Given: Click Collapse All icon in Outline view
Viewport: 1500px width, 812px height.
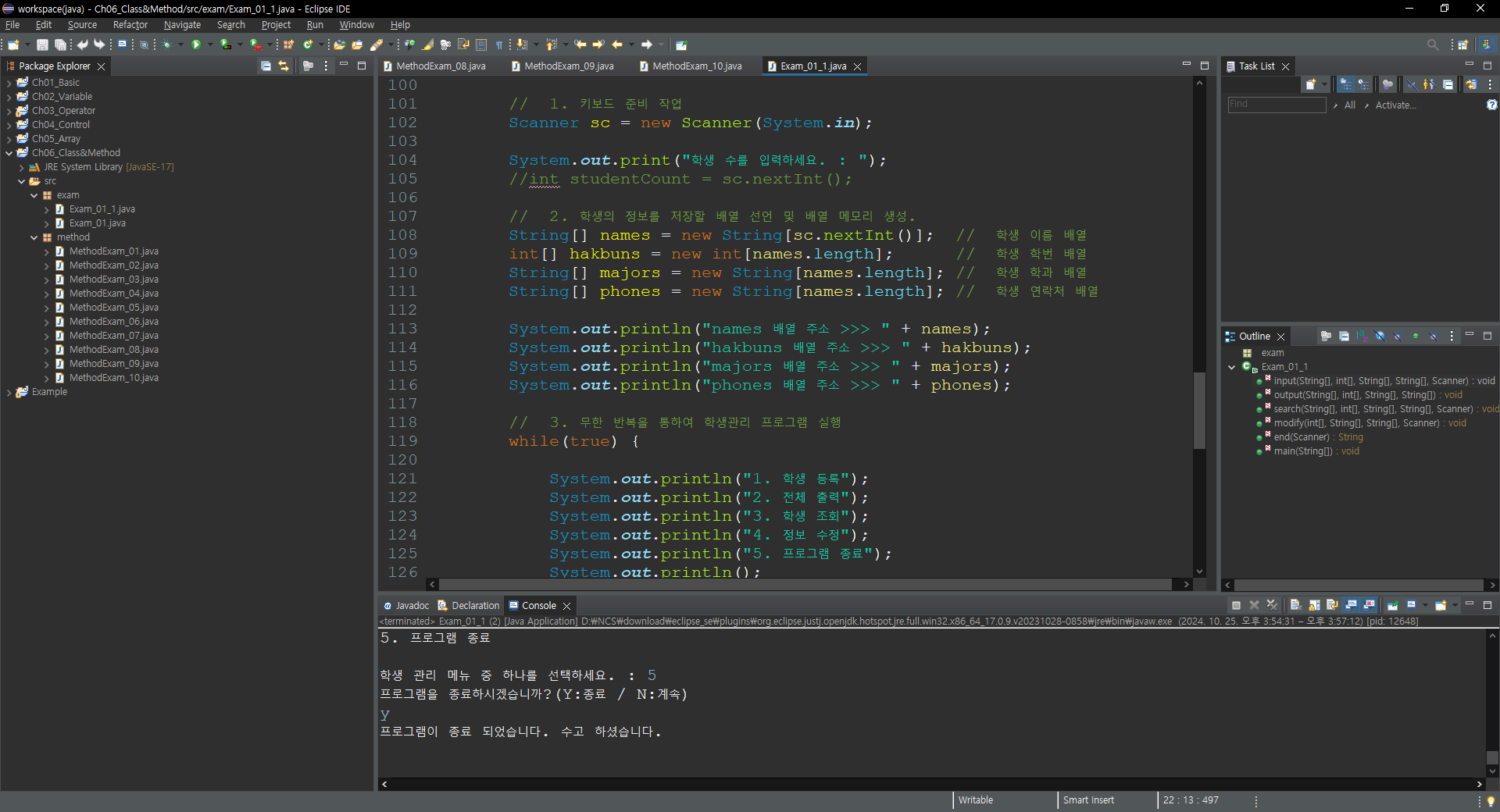Looking at the screenshot, I should [x=1344, y=337].
